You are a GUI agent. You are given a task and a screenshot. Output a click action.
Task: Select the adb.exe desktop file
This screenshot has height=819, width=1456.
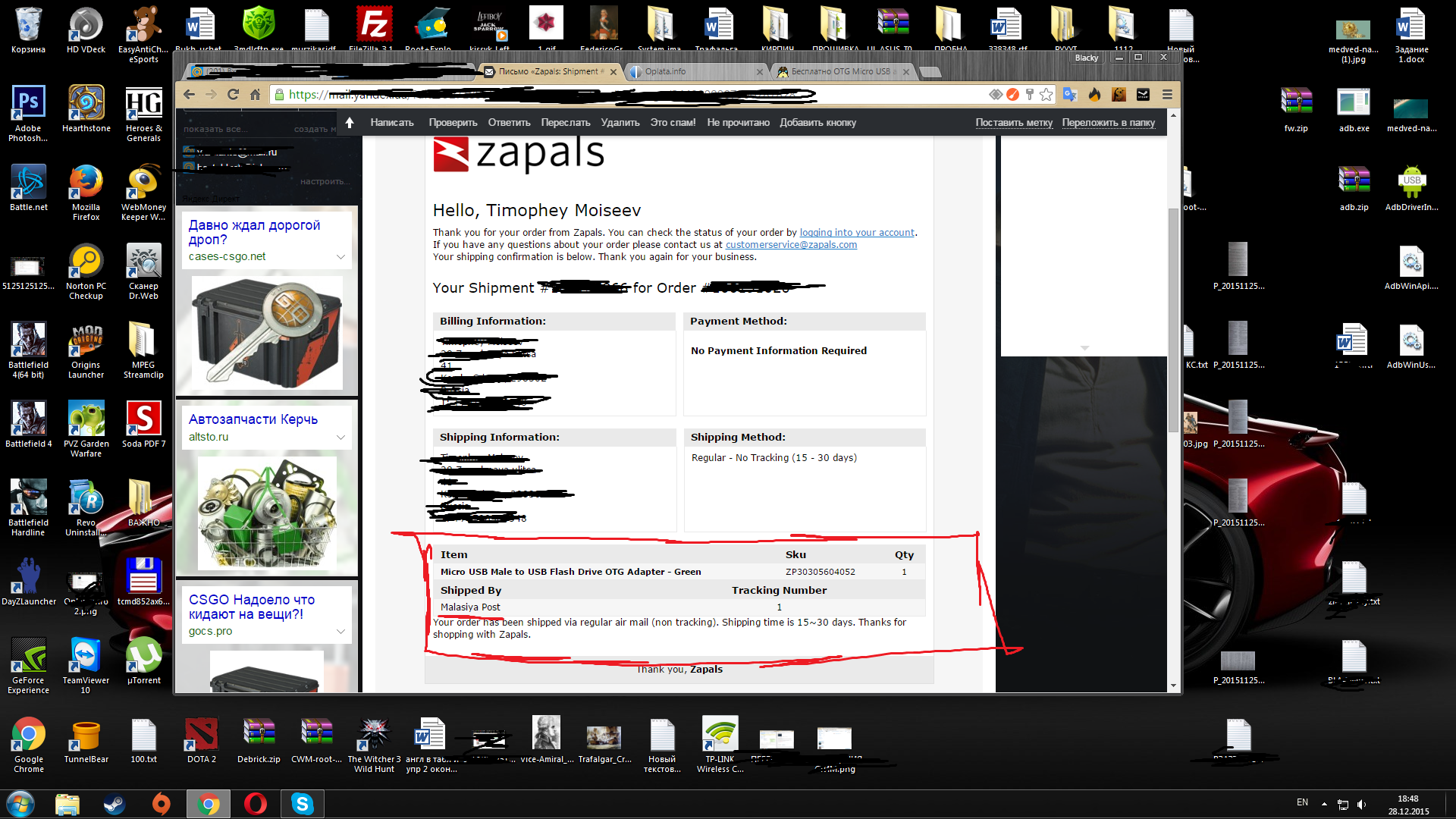1354,108
